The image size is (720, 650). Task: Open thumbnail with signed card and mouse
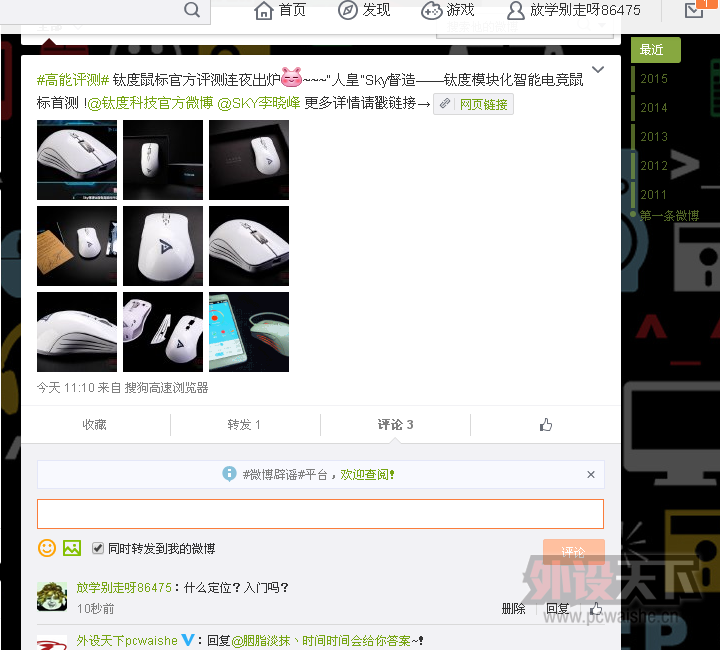[77, 246]
